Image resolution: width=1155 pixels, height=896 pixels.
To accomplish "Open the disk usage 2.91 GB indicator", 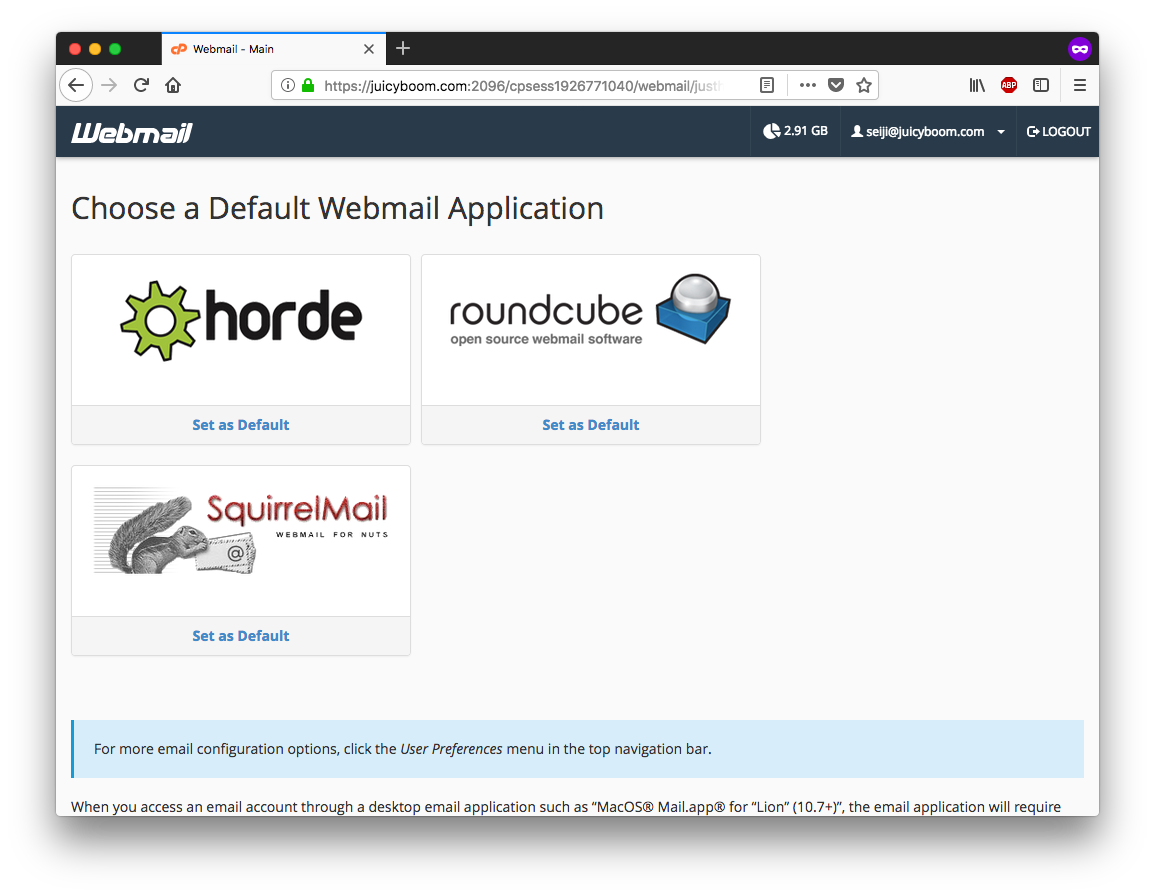I will 796,131.
